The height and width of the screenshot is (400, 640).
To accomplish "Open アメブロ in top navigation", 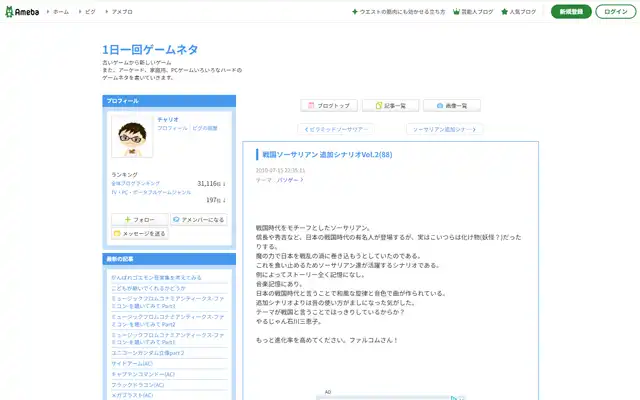I will pos(122,12).
